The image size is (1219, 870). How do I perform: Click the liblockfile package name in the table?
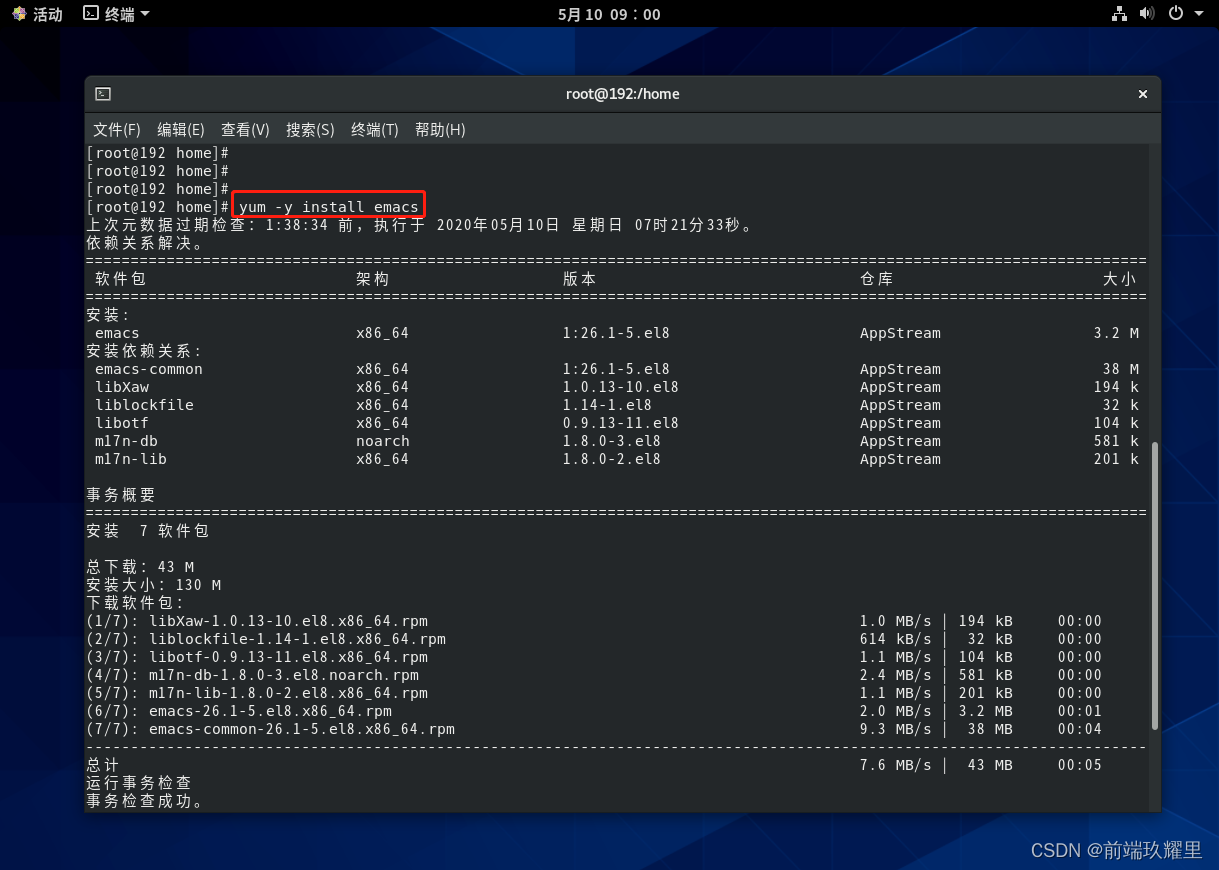[145, 405]
